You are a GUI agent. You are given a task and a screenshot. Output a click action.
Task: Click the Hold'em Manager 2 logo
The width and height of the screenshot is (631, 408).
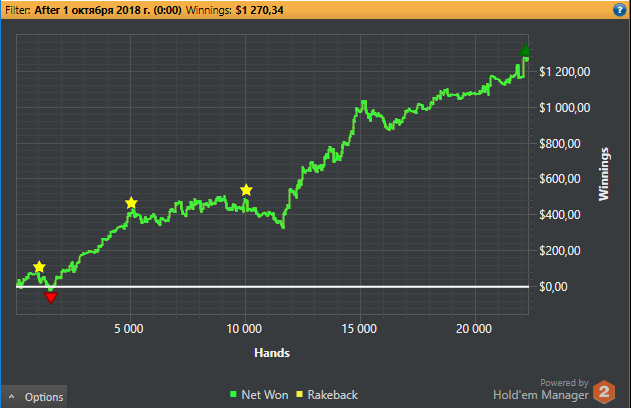pos(604,392)
